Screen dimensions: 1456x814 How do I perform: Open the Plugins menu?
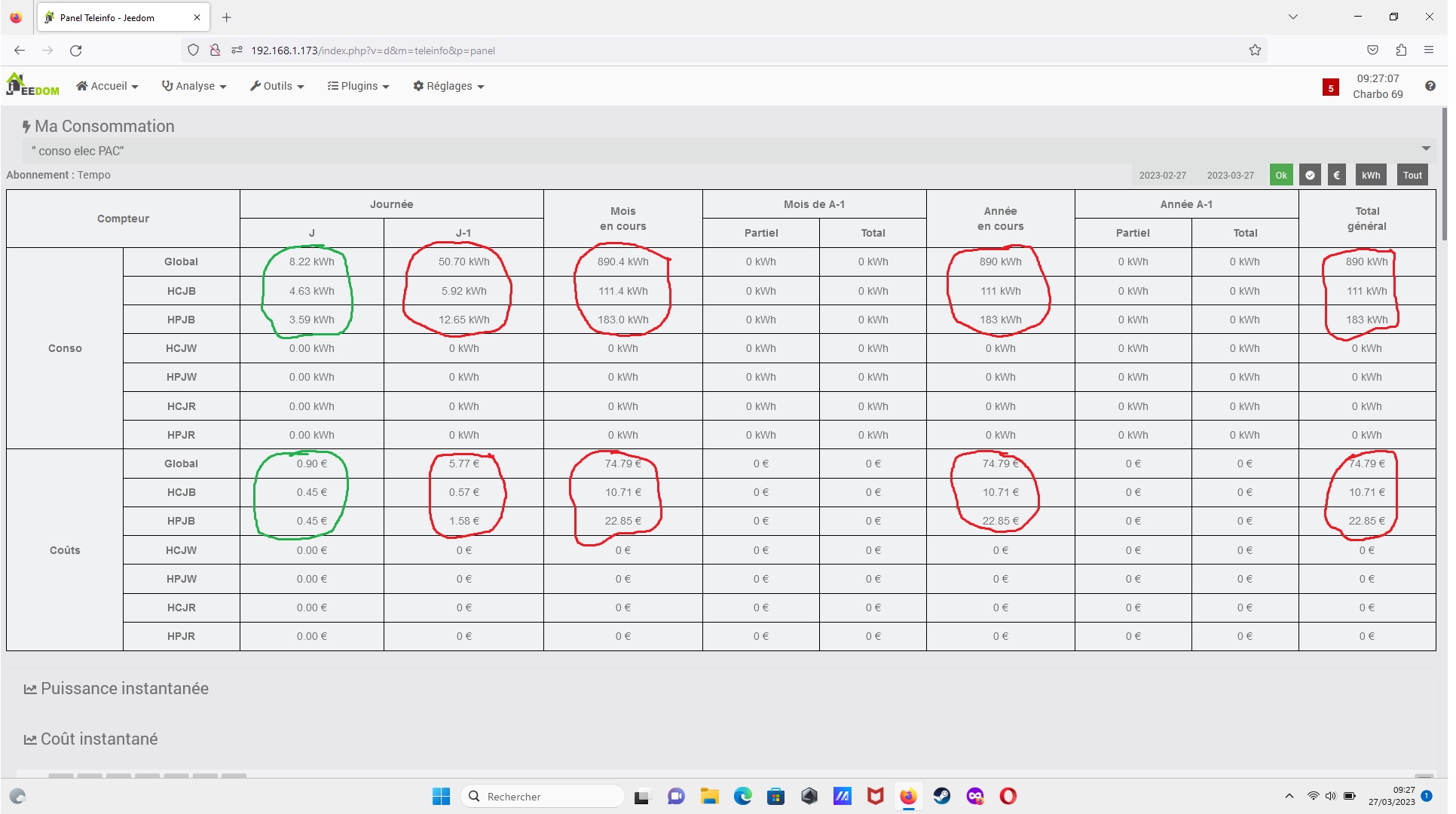point(359,87)
